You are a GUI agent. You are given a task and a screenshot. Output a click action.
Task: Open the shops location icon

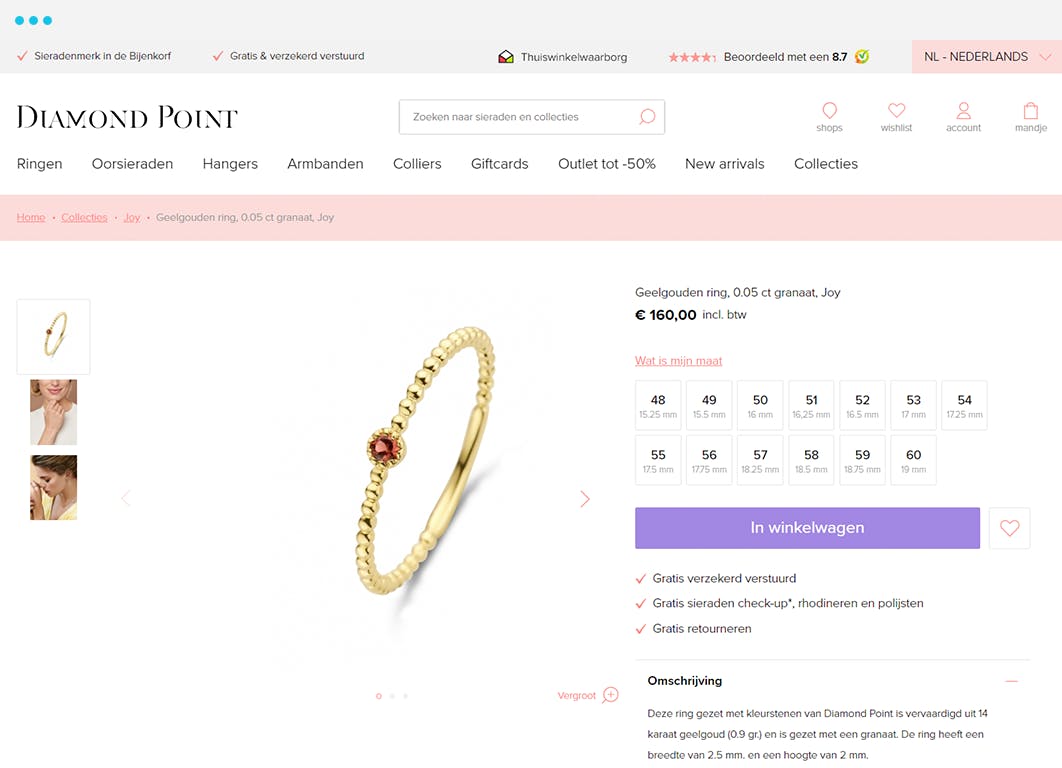829,110
